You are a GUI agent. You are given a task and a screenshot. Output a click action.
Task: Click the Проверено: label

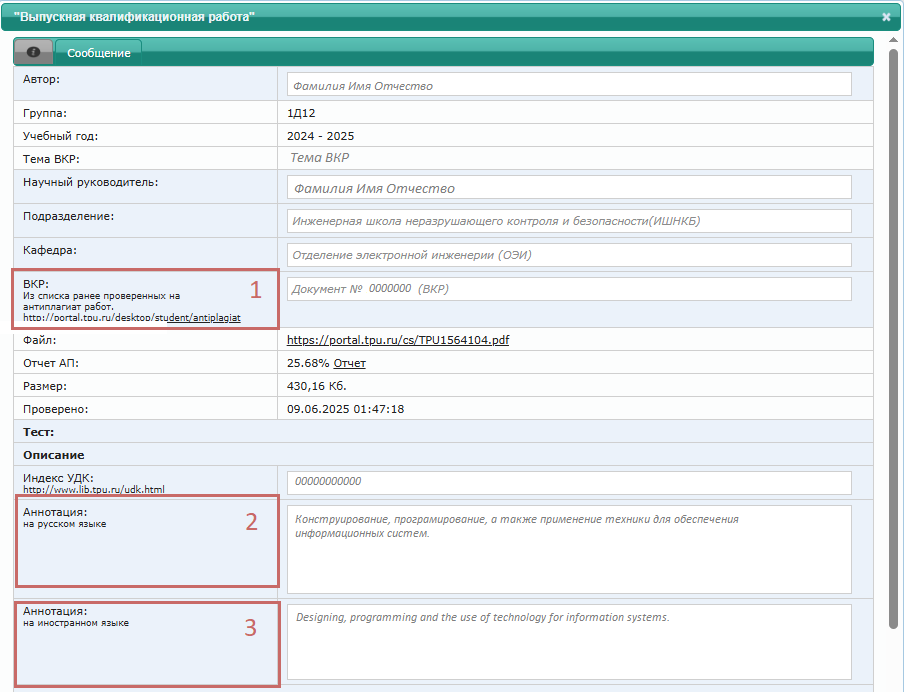tap(56, 409)
